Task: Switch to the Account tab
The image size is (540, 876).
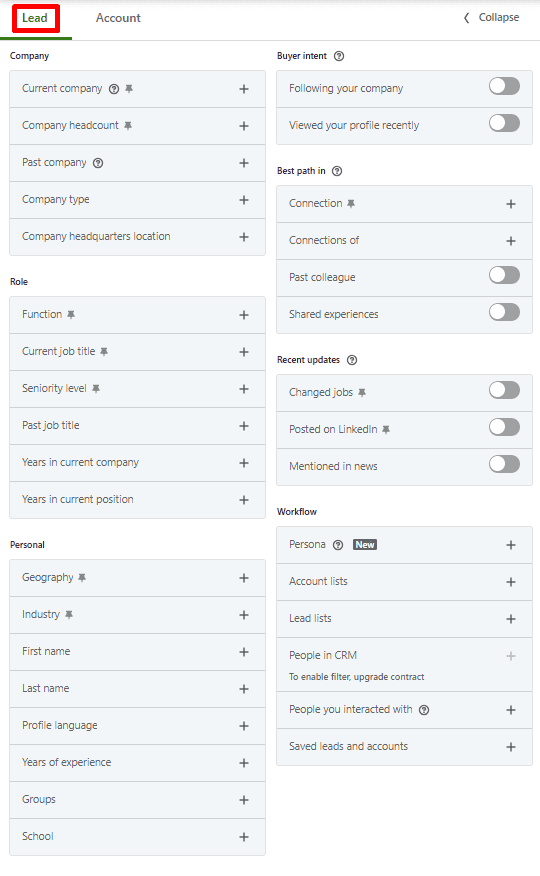Action: click(118, 18)
